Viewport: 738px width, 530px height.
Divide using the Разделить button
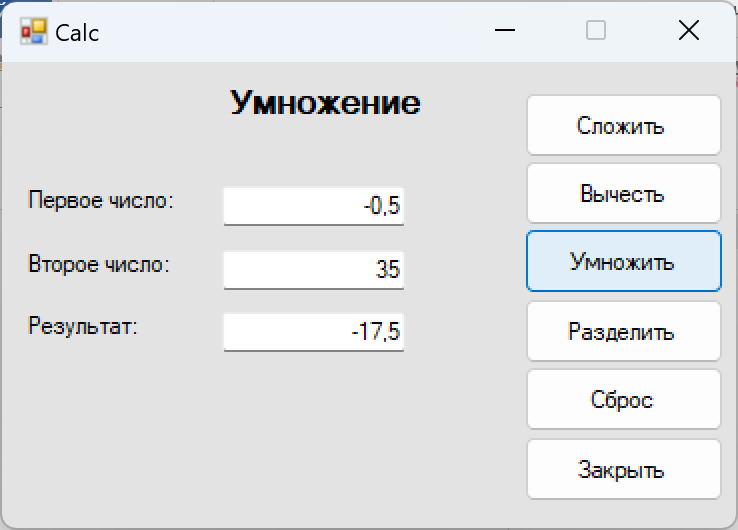point(624,331)
